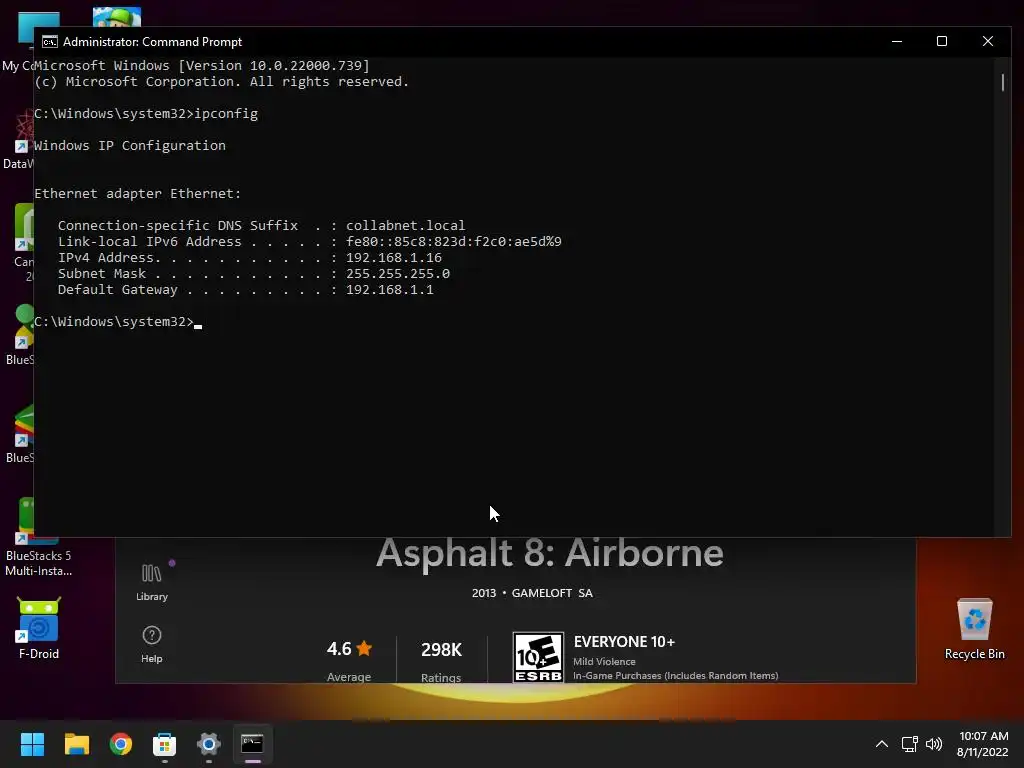Open the Windows Start menu
Viewport: 1024px width, 768px height.
32,744
